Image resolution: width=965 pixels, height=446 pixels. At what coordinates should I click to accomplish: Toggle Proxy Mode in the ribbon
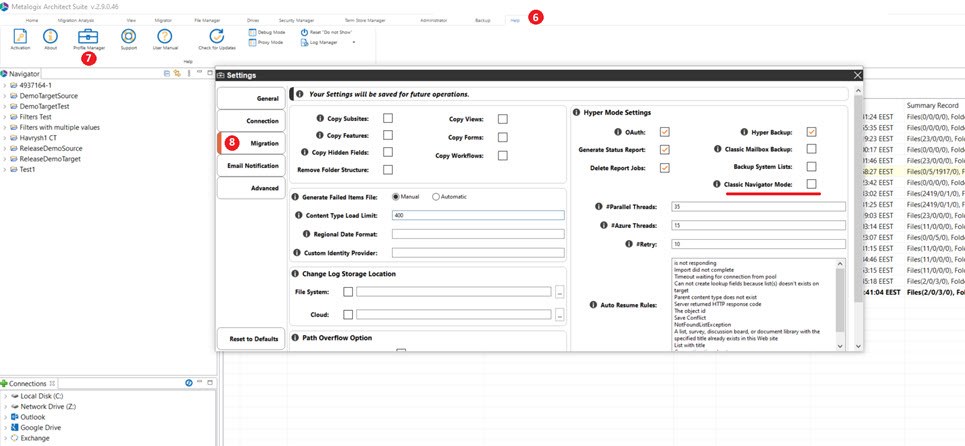tap(266, 42)
